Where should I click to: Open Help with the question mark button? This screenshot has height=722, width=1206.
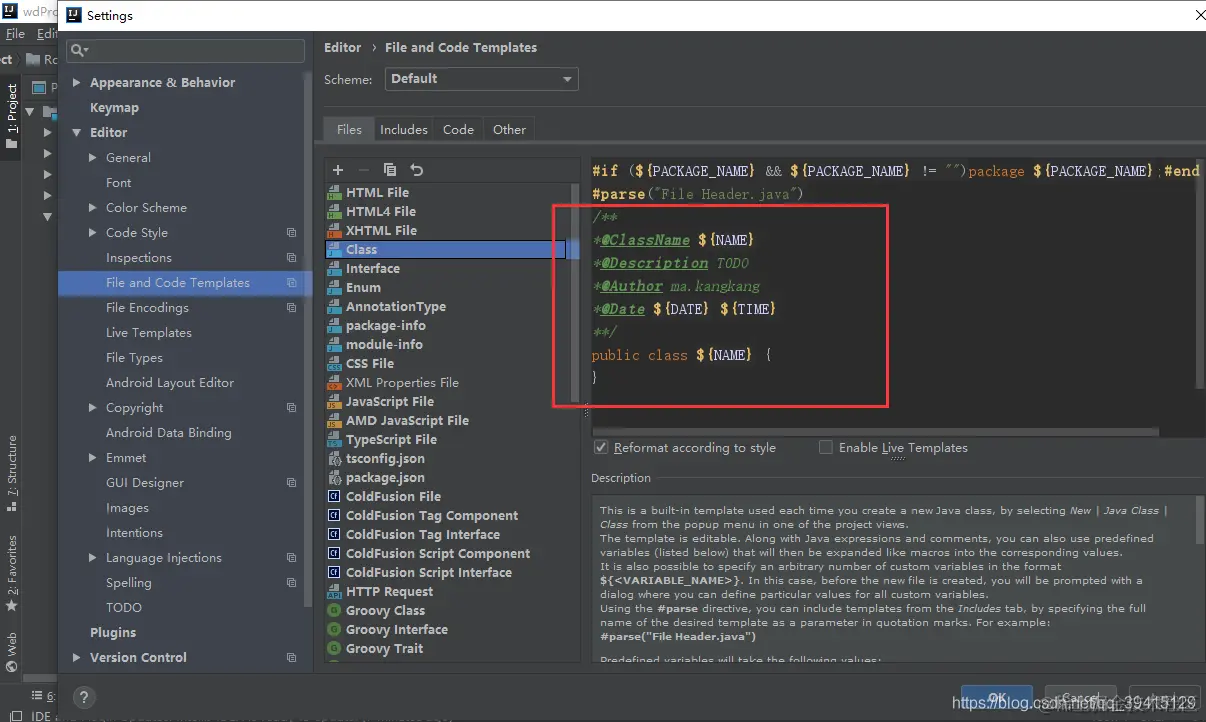[85, 698]
